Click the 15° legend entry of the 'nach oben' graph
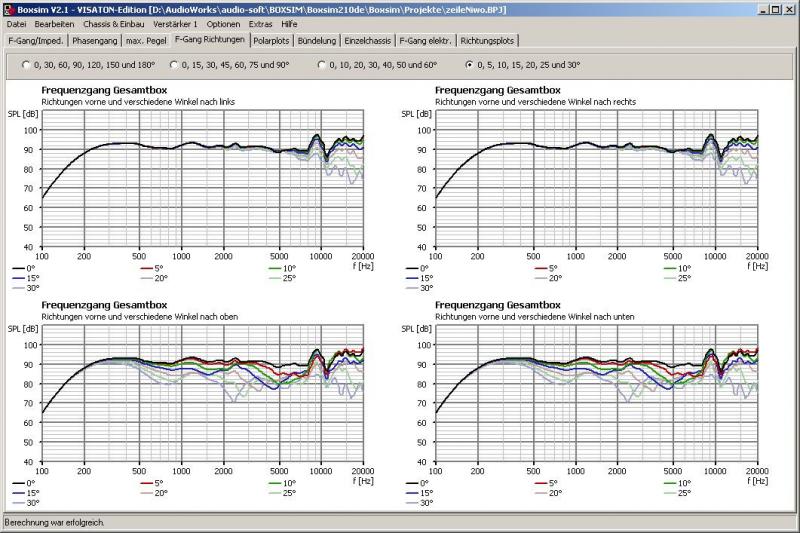 tap(26, 493)
